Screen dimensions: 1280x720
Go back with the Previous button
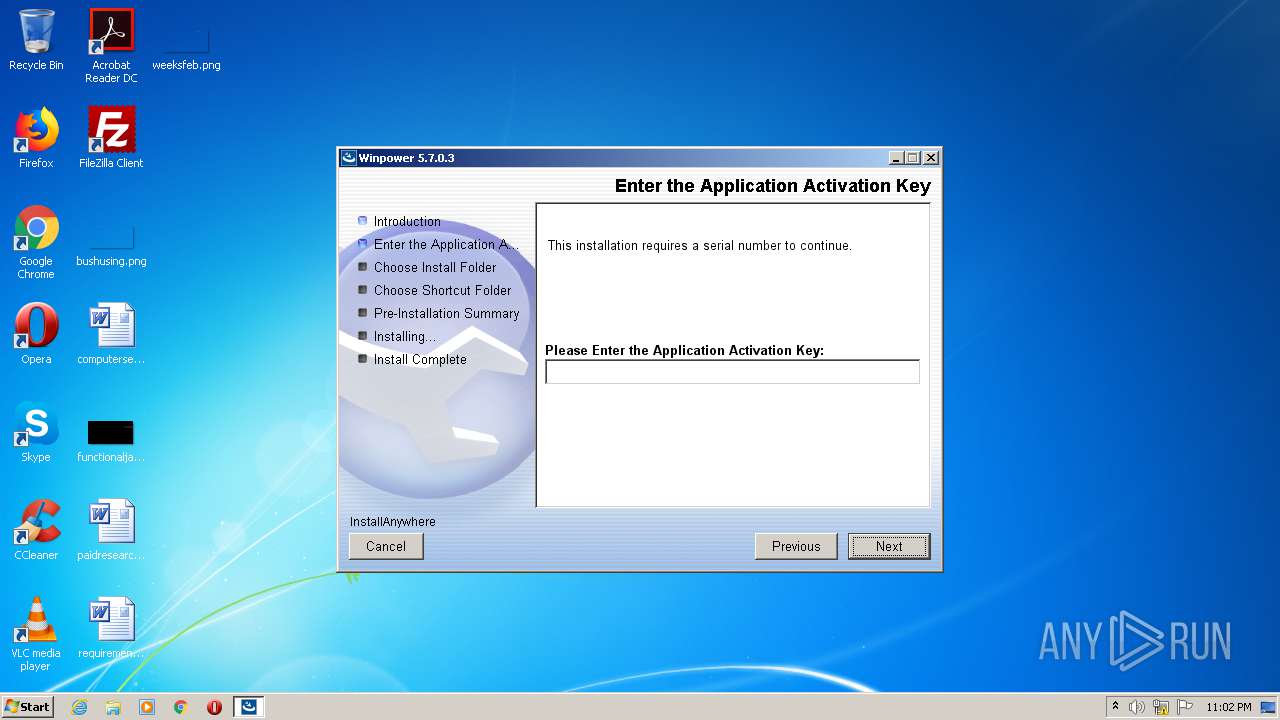[796, 546]
